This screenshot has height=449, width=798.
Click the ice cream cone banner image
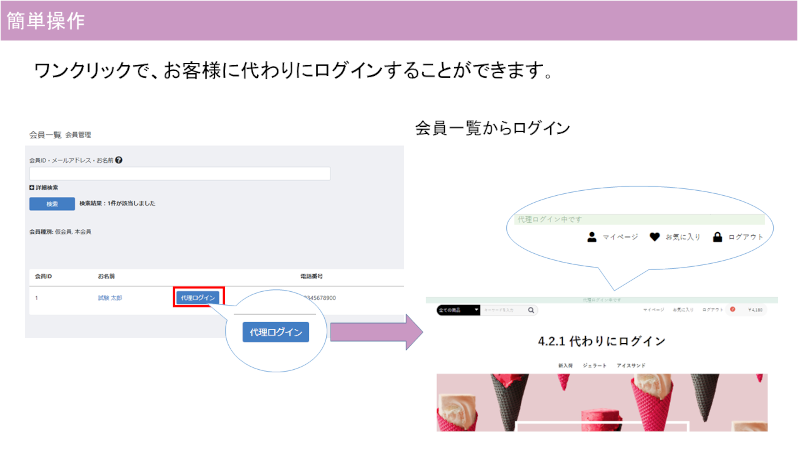click(x=600, y=403)
